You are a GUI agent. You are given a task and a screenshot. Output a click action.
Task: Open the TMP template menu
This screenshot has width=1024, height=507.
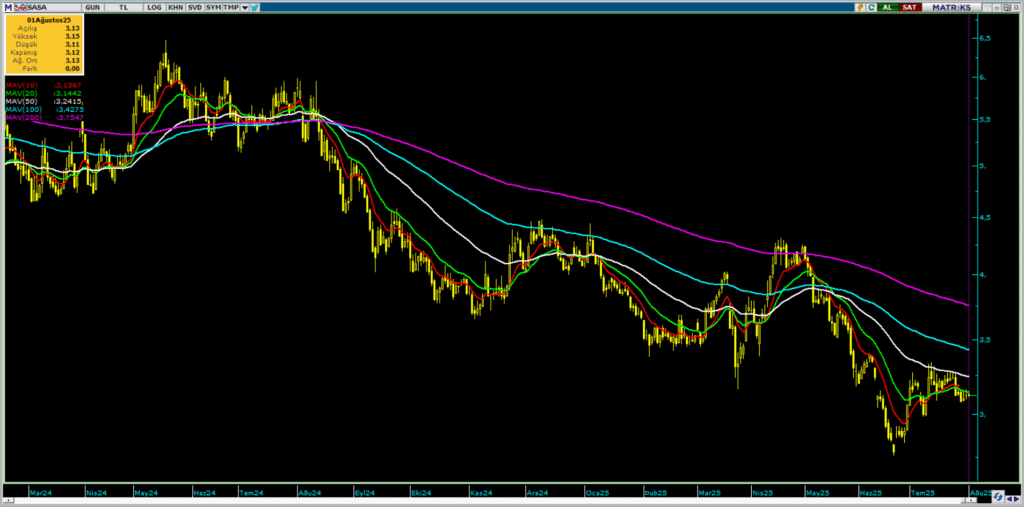pyautogui.click(x=231, y=7)
